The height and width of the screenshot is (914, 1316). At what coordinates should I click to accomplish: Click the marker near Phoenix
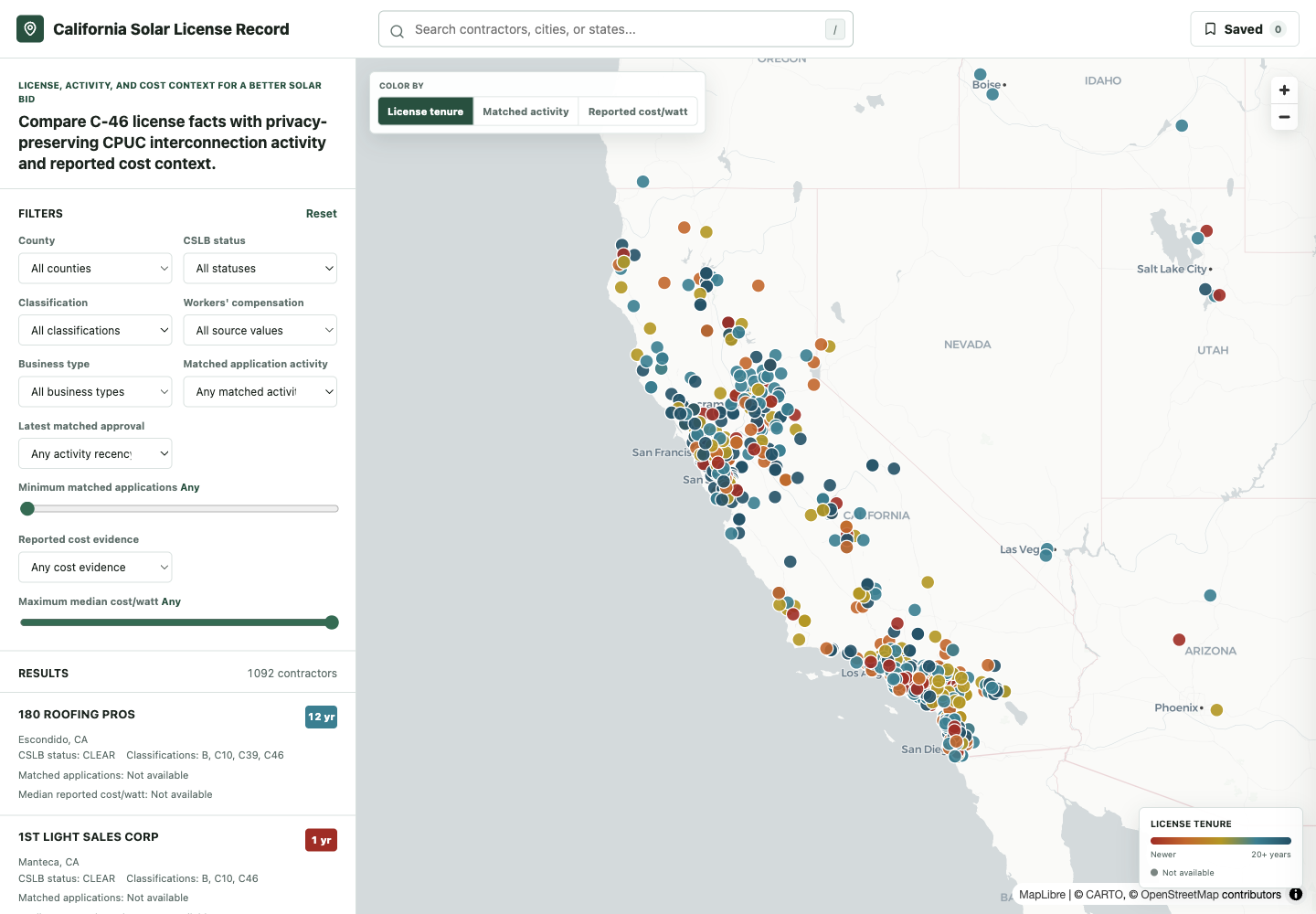[1216, 709]
